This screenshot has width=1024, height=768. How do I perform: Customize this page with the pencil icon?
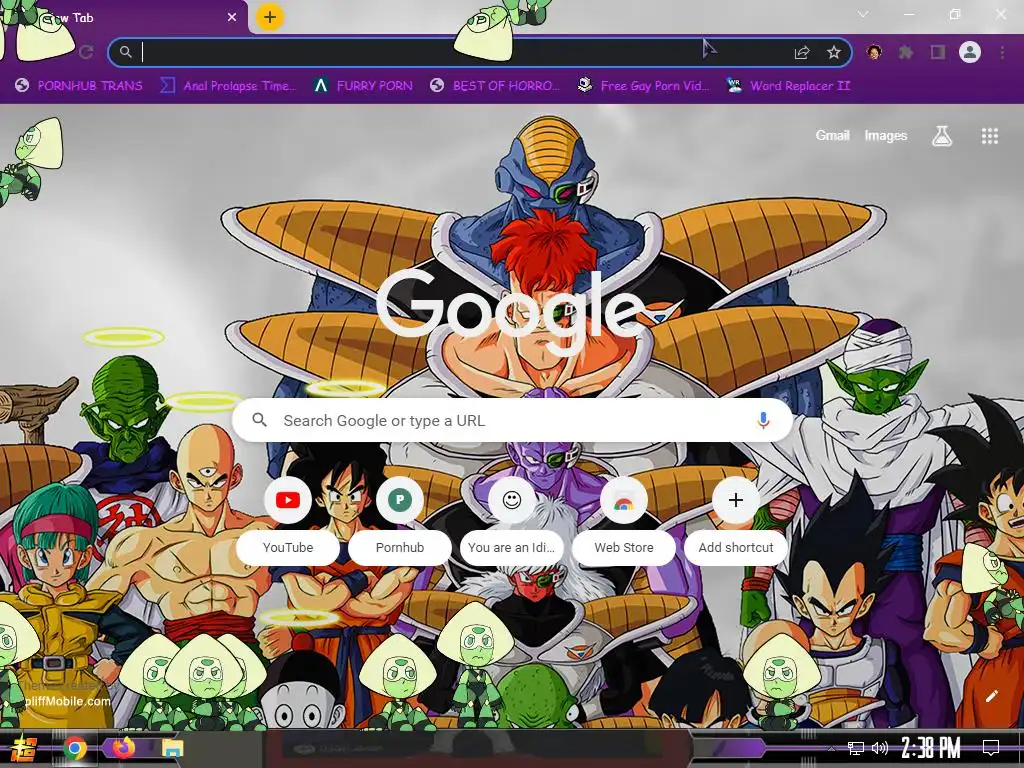click(991, 696)
